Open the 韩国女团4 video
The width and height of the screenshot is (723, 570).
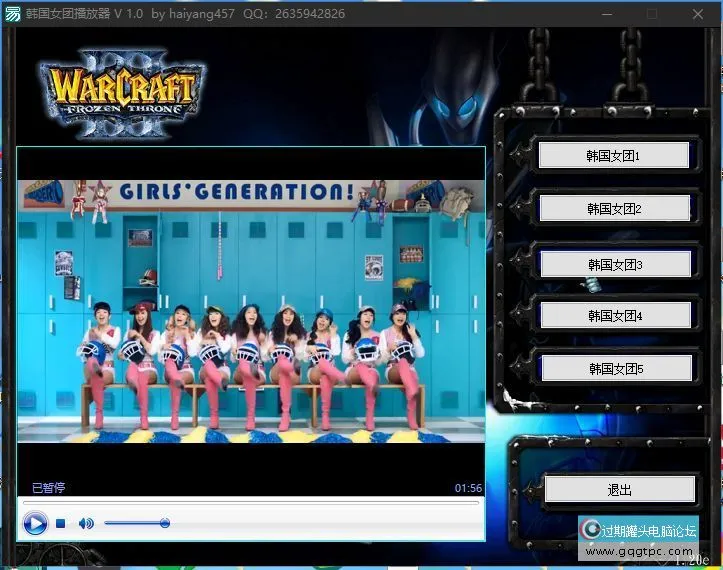615,316
